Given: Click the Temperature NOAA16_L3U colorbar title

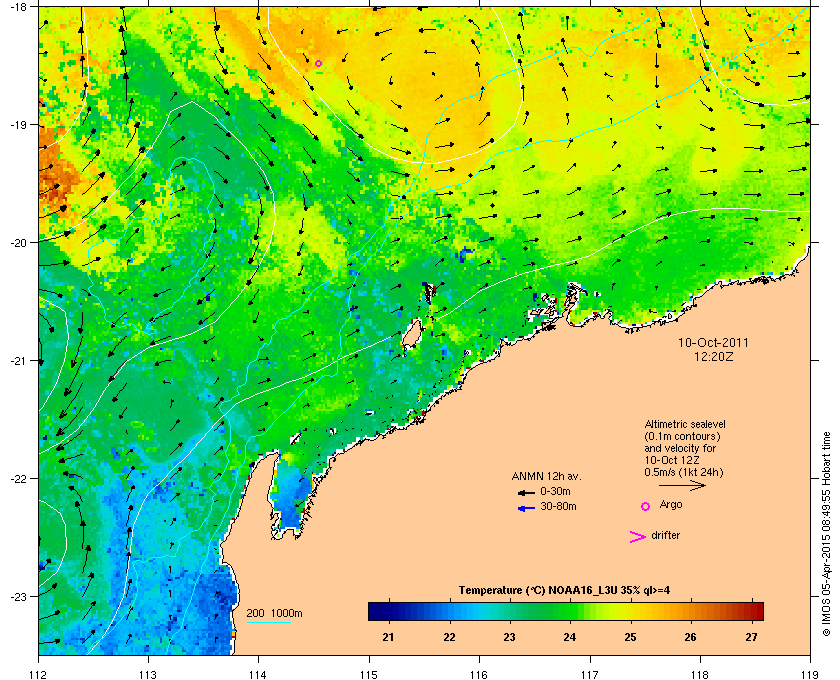Looking at the screenshot, I should (x=565, y=591).
